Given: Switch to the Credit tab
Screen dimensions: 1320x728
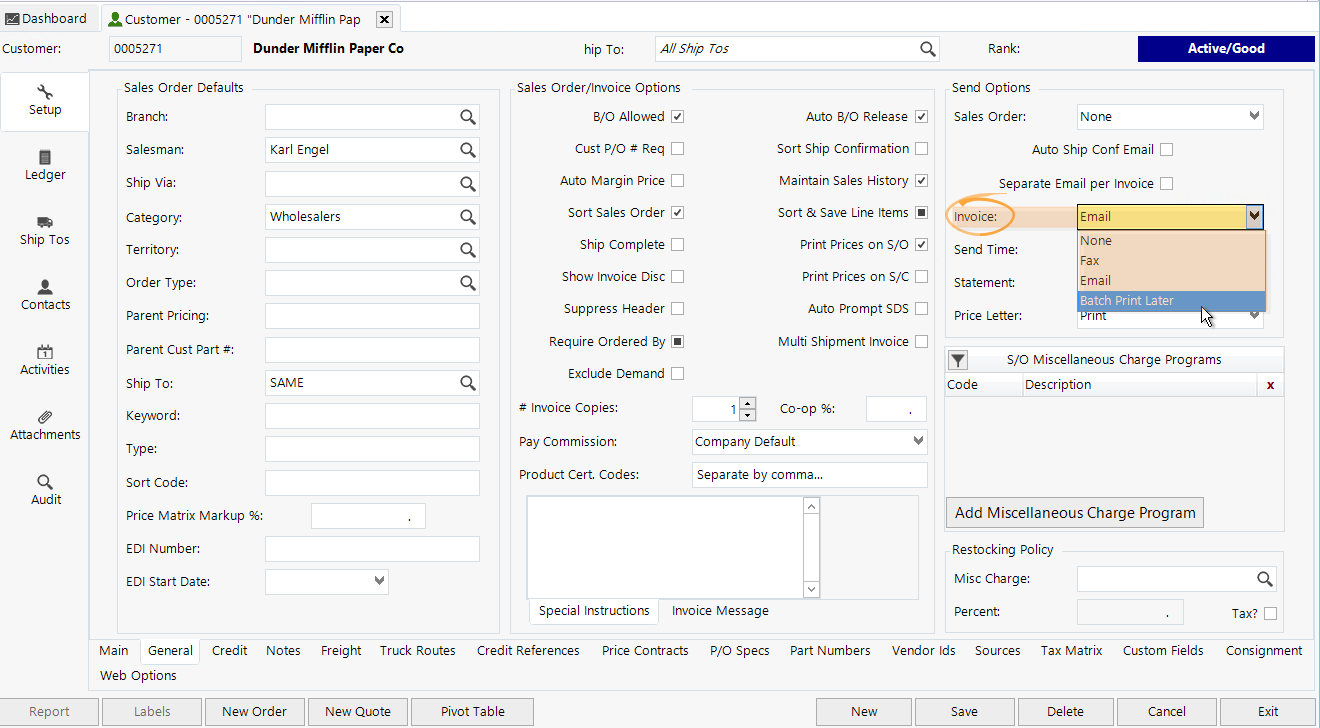Looking at the screenshot, I should (x=229, y=650).
